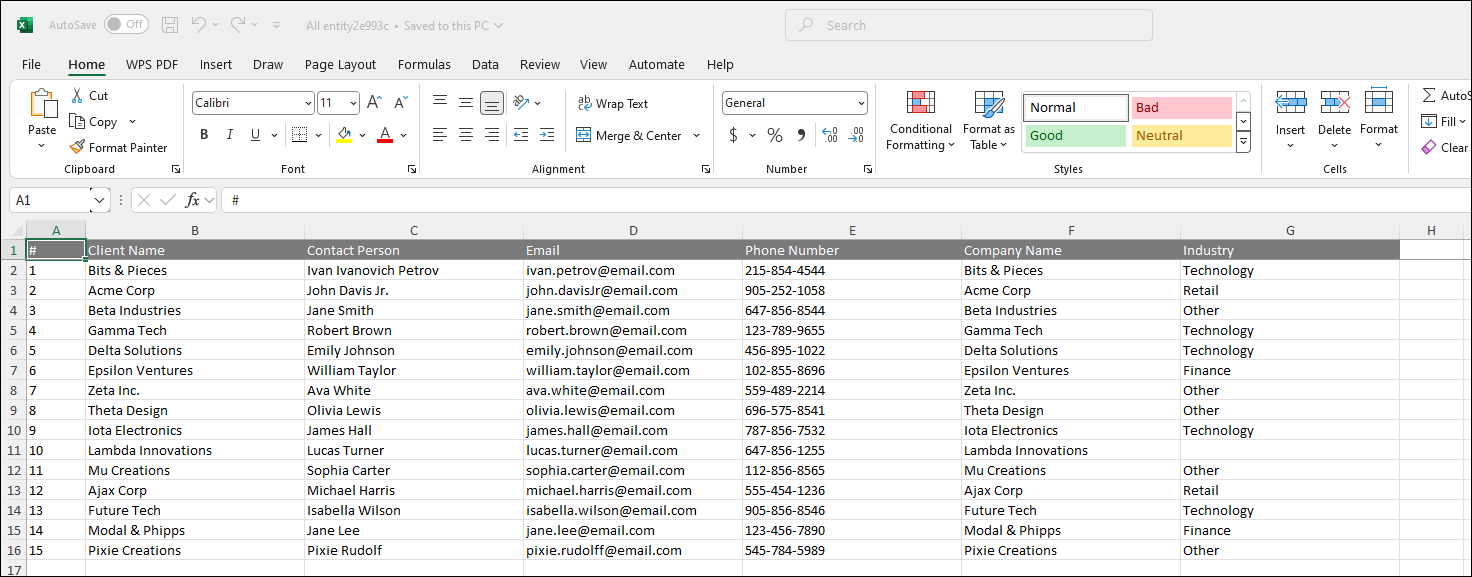Apply the Percent Style format
The width and height of the screenshot is (1472, 577).
pyautogui.click(x=775, y=135)
